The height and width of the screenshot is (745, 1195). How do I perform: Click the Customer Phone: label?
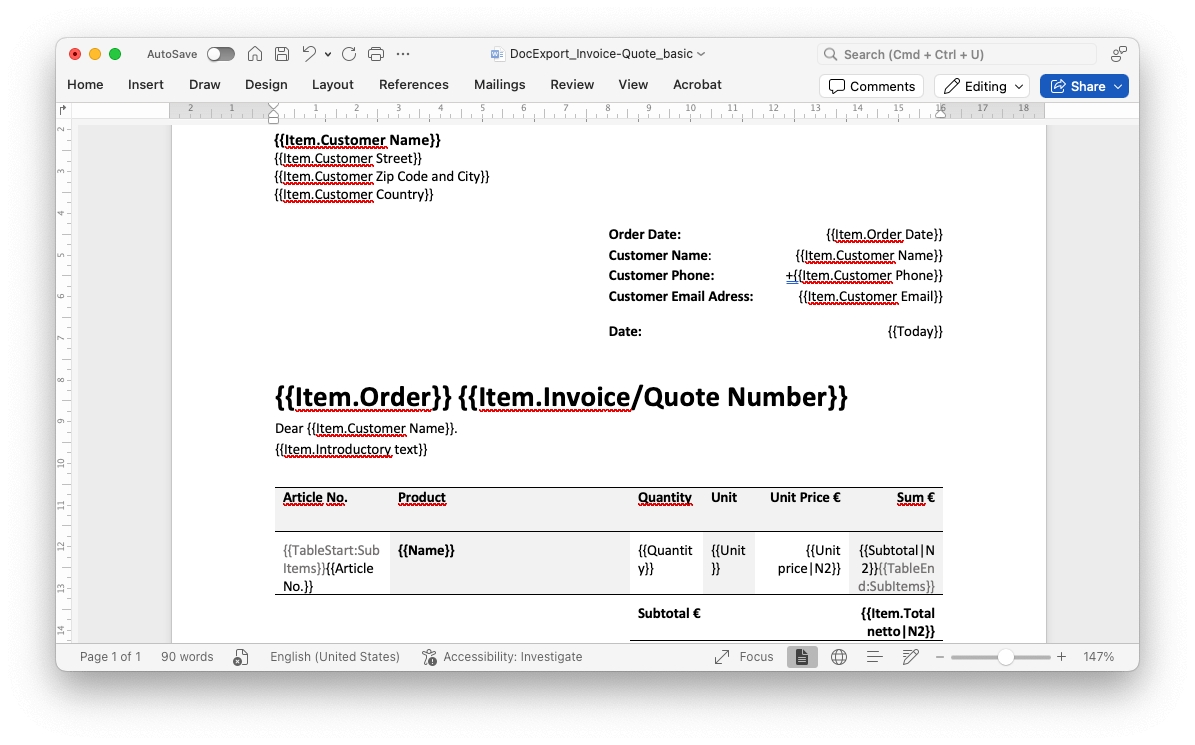click(x=661, y=276)
